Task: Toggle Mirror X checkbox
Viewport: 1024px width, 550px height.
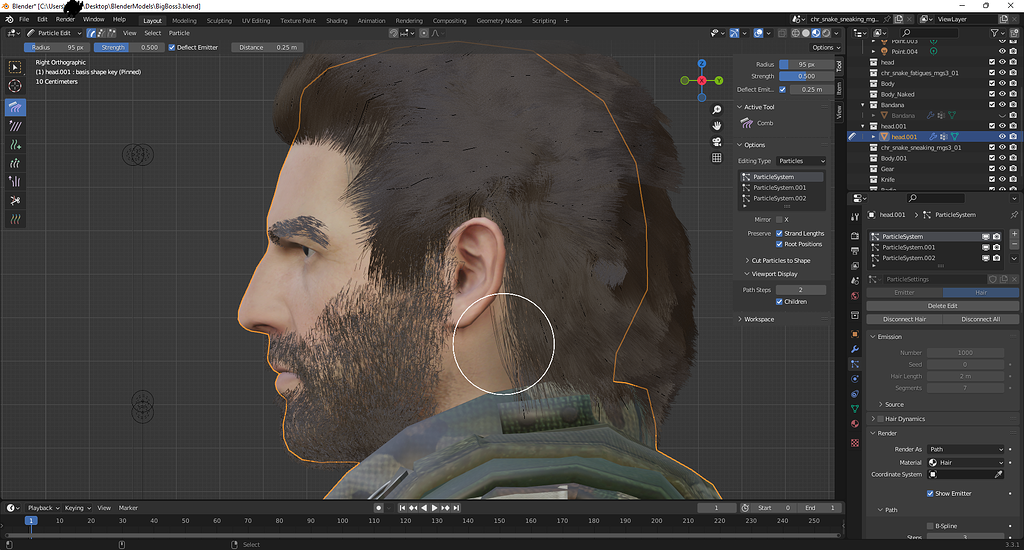Action: point(779,219)
